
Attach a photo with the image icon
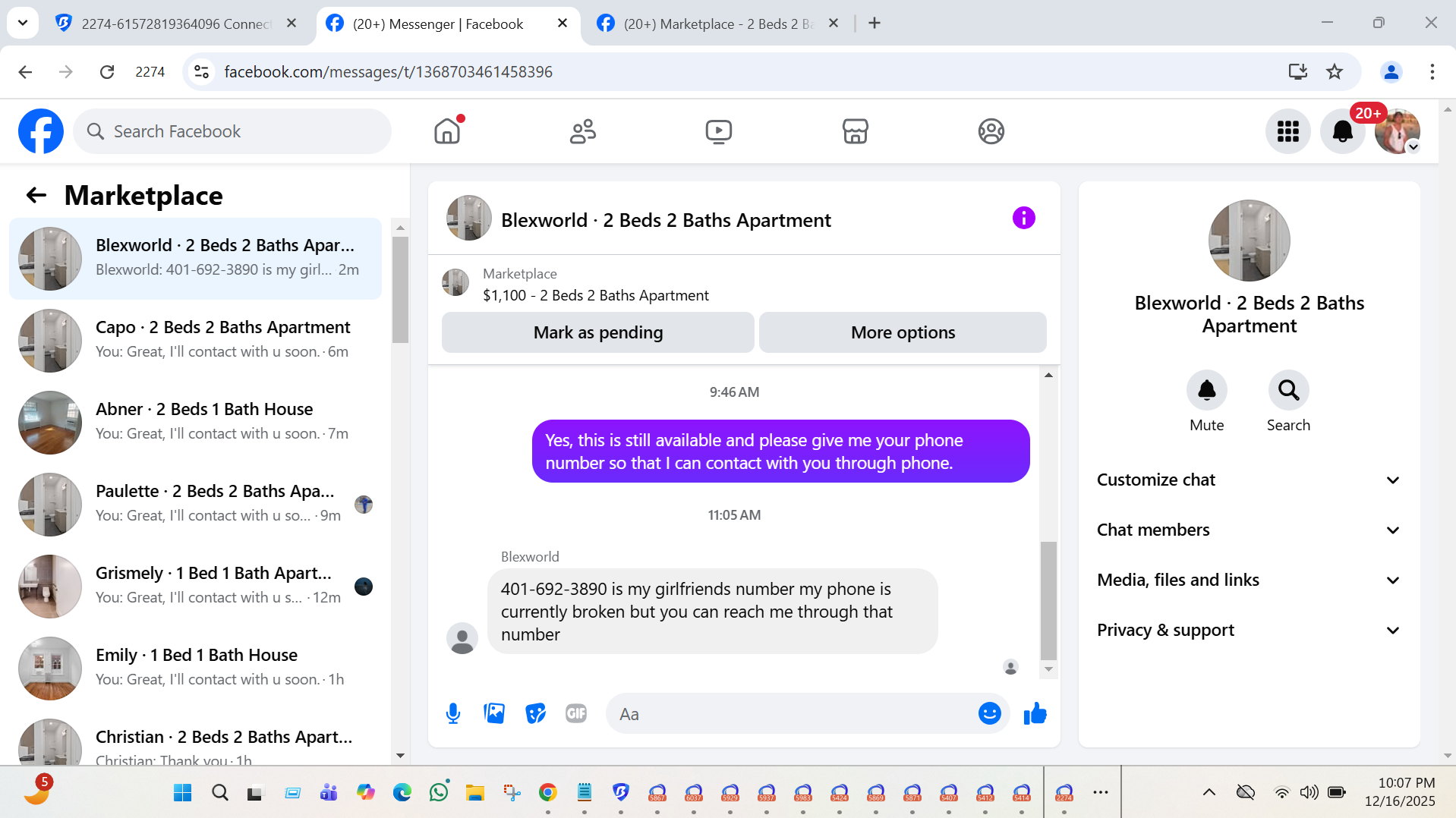point(494,713)
